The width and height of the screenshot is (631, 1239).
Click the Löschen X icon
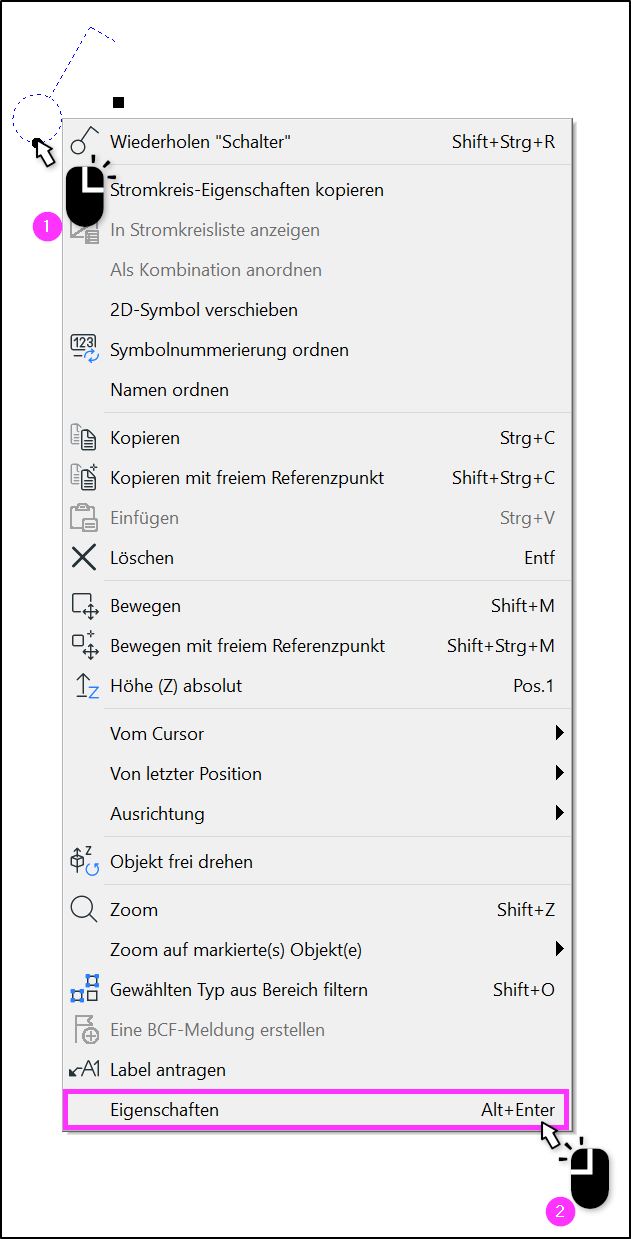click(x=84, y=557)
